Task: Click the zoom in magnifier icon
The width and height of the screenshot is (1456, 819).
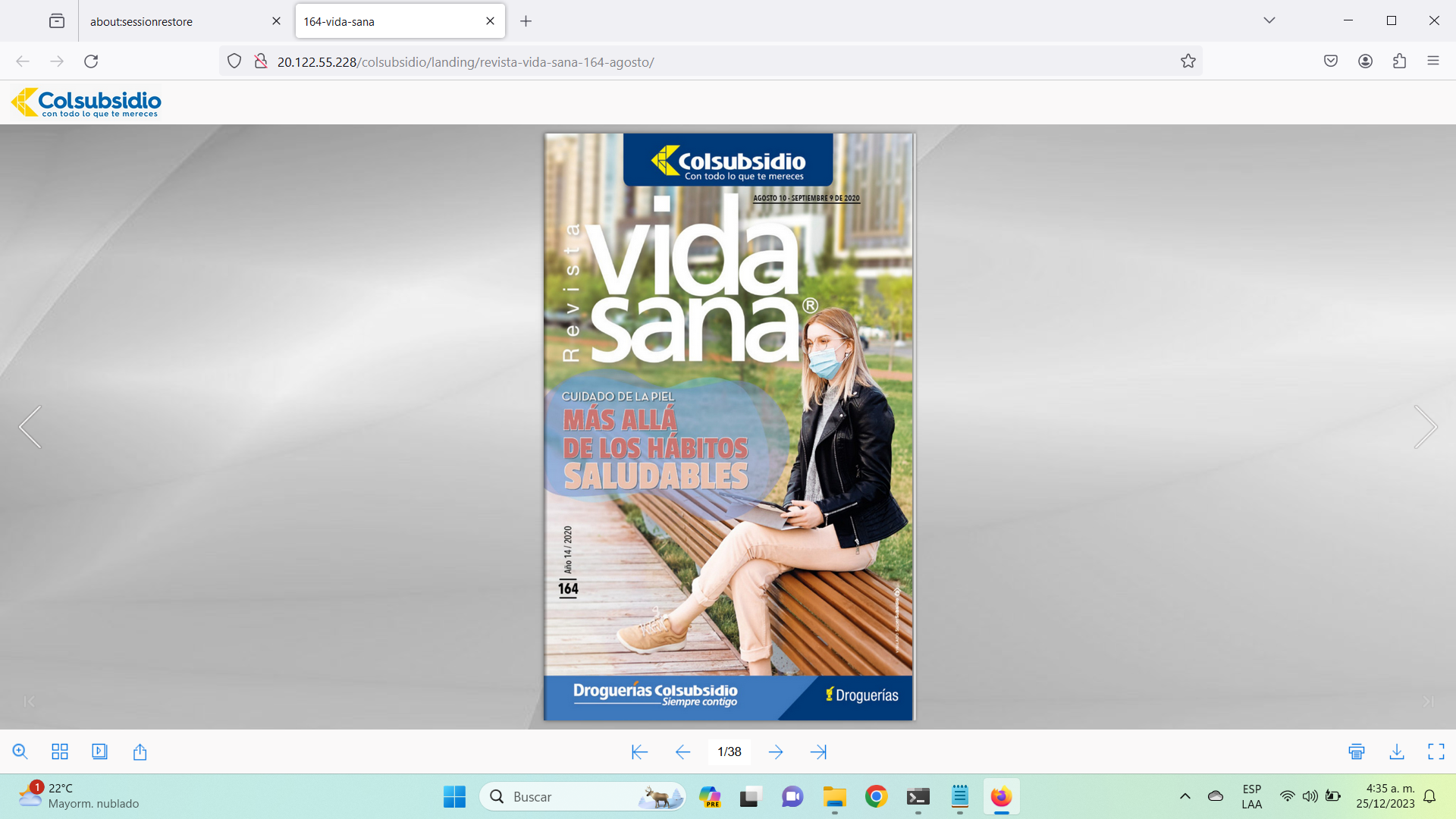Action: (20, 752)
